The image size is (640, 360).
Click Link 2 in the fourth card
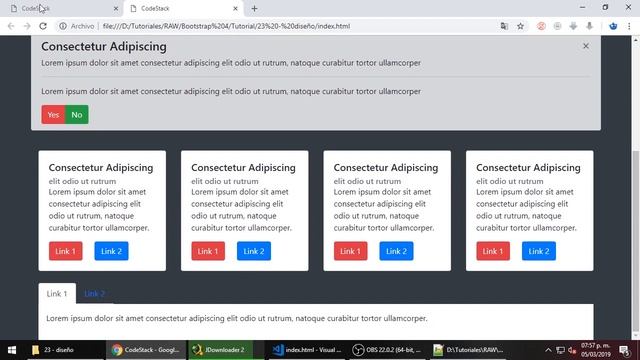pyautogui.click(x=539, y=251)
